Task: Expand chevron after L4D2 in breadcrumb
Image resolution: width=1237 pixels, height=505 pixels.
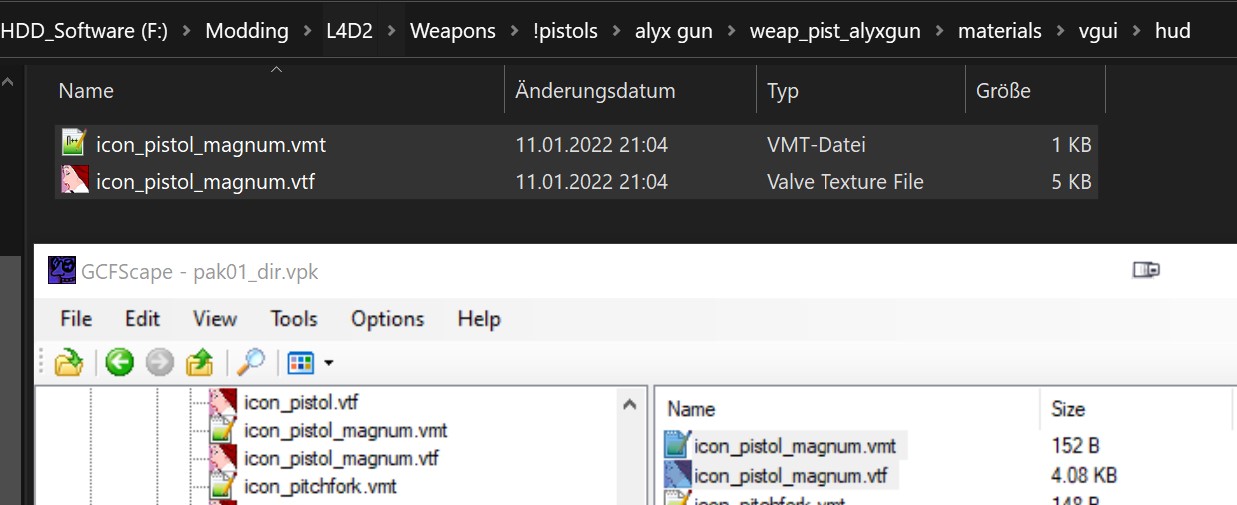Action: (392, 32)
